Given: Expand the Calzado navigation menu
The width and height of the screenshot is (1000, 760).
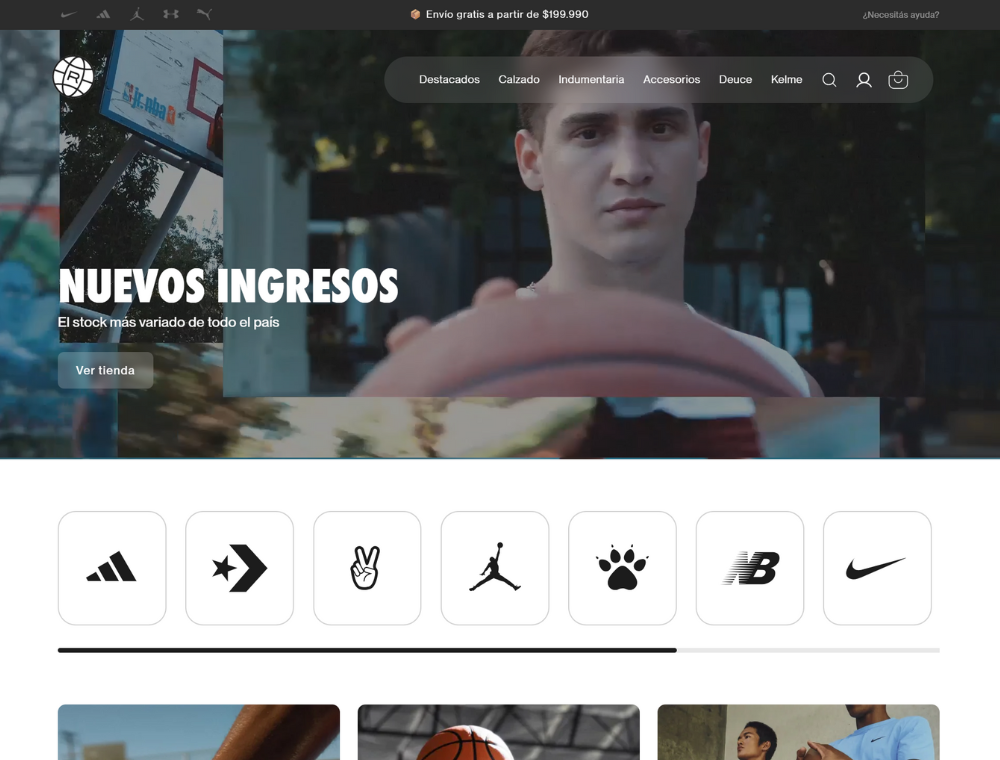Looking at the screenshot, I should point(519,80).
